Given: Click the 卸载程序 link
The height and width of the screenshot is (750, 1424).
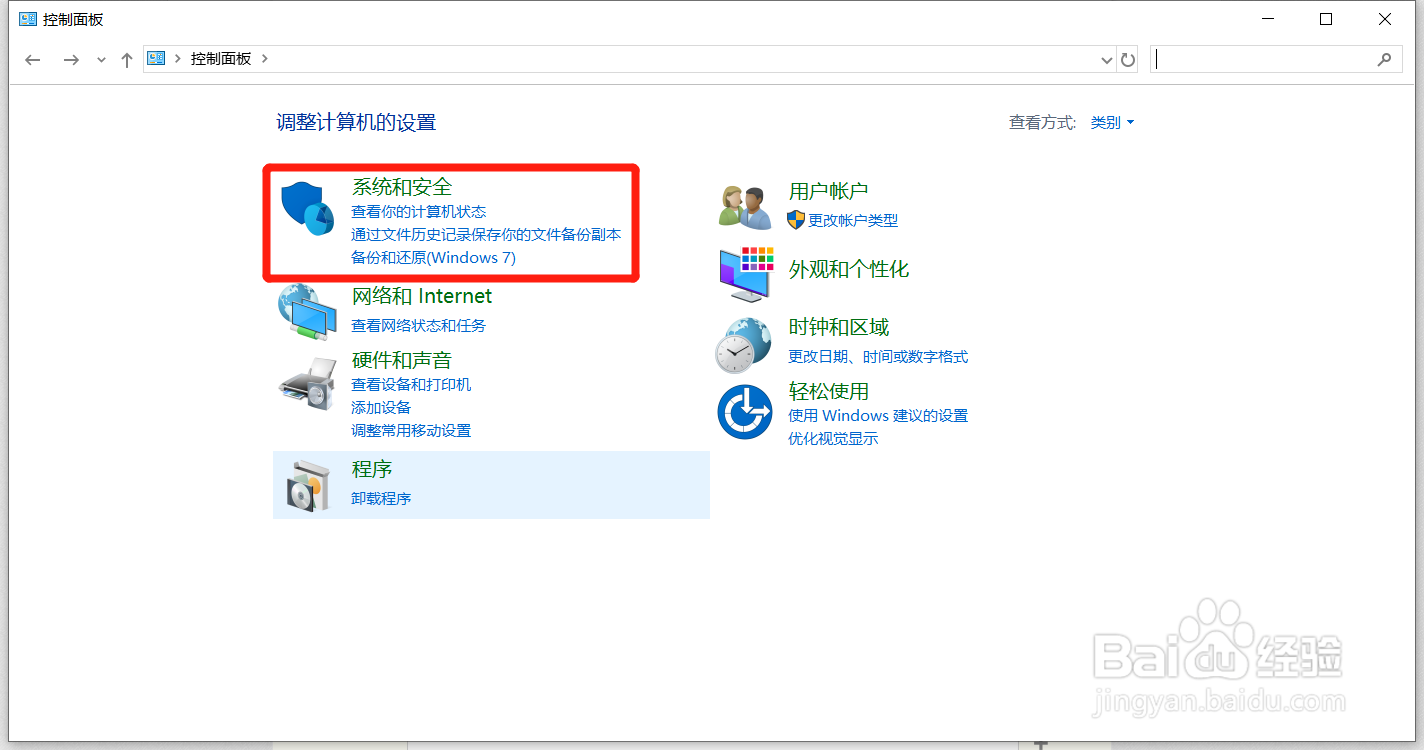Looking at the screenshot, I should [381, 498].
